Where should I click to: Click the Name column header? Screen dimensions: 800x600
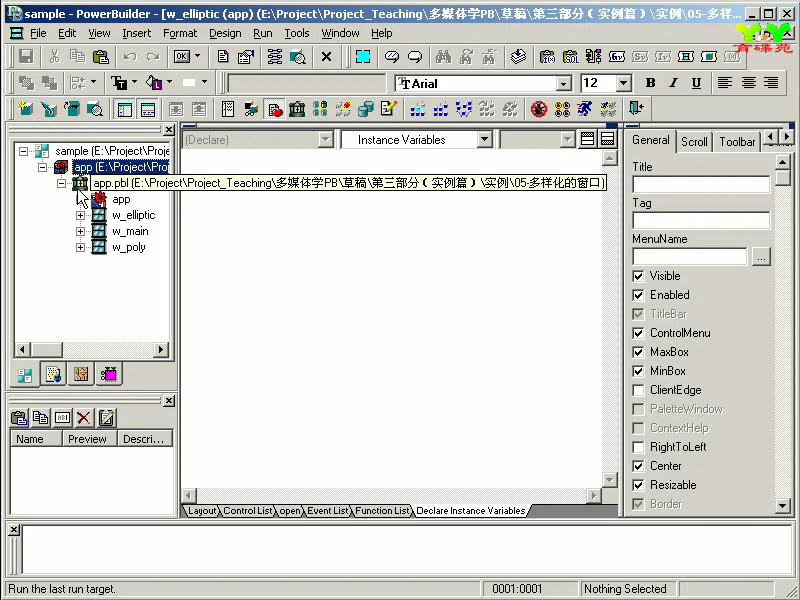(36, 439)
